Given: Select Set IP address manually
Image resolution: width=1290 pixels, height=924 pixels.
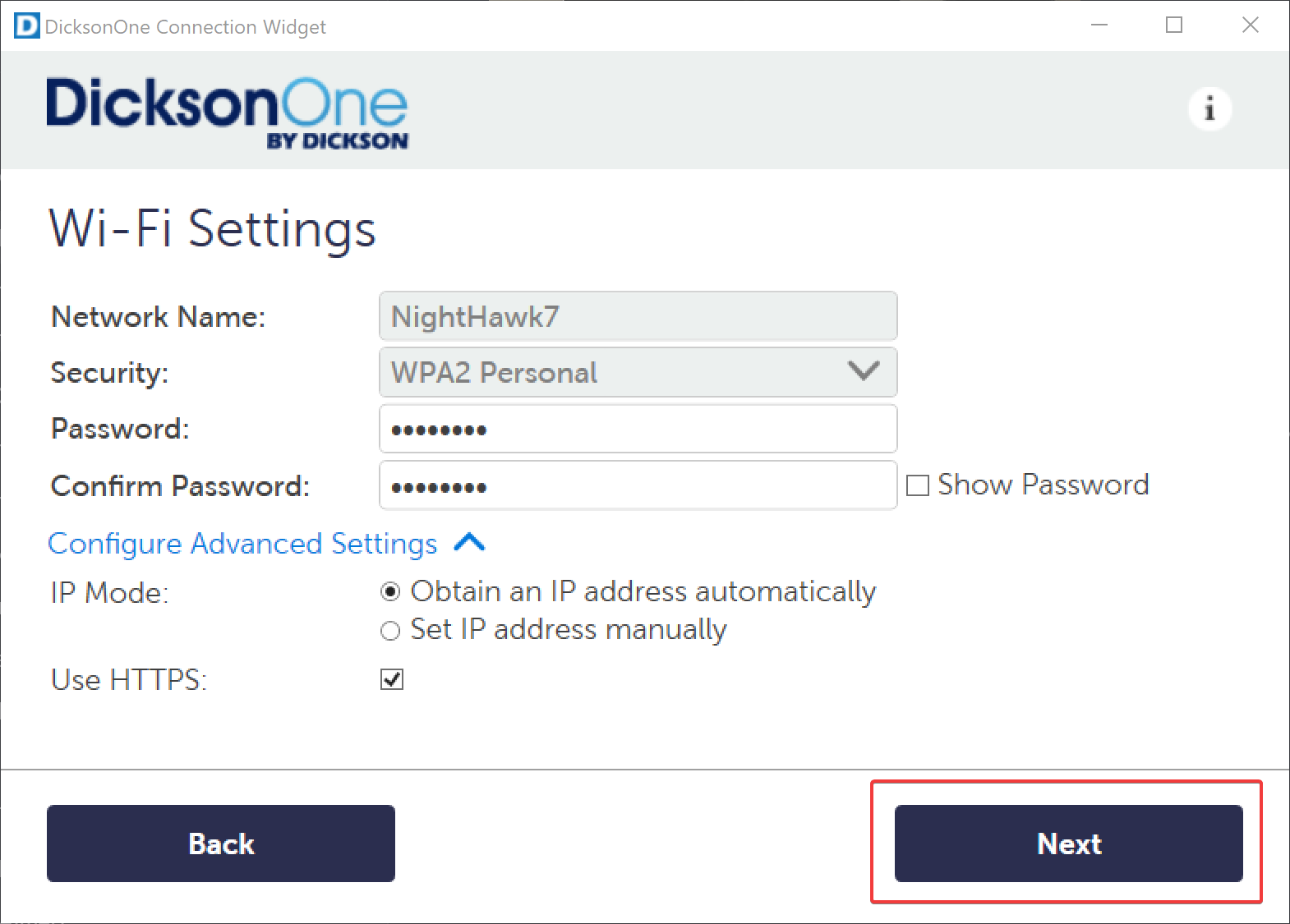Looking at the screenshot, I should click(x=389, y=630).
